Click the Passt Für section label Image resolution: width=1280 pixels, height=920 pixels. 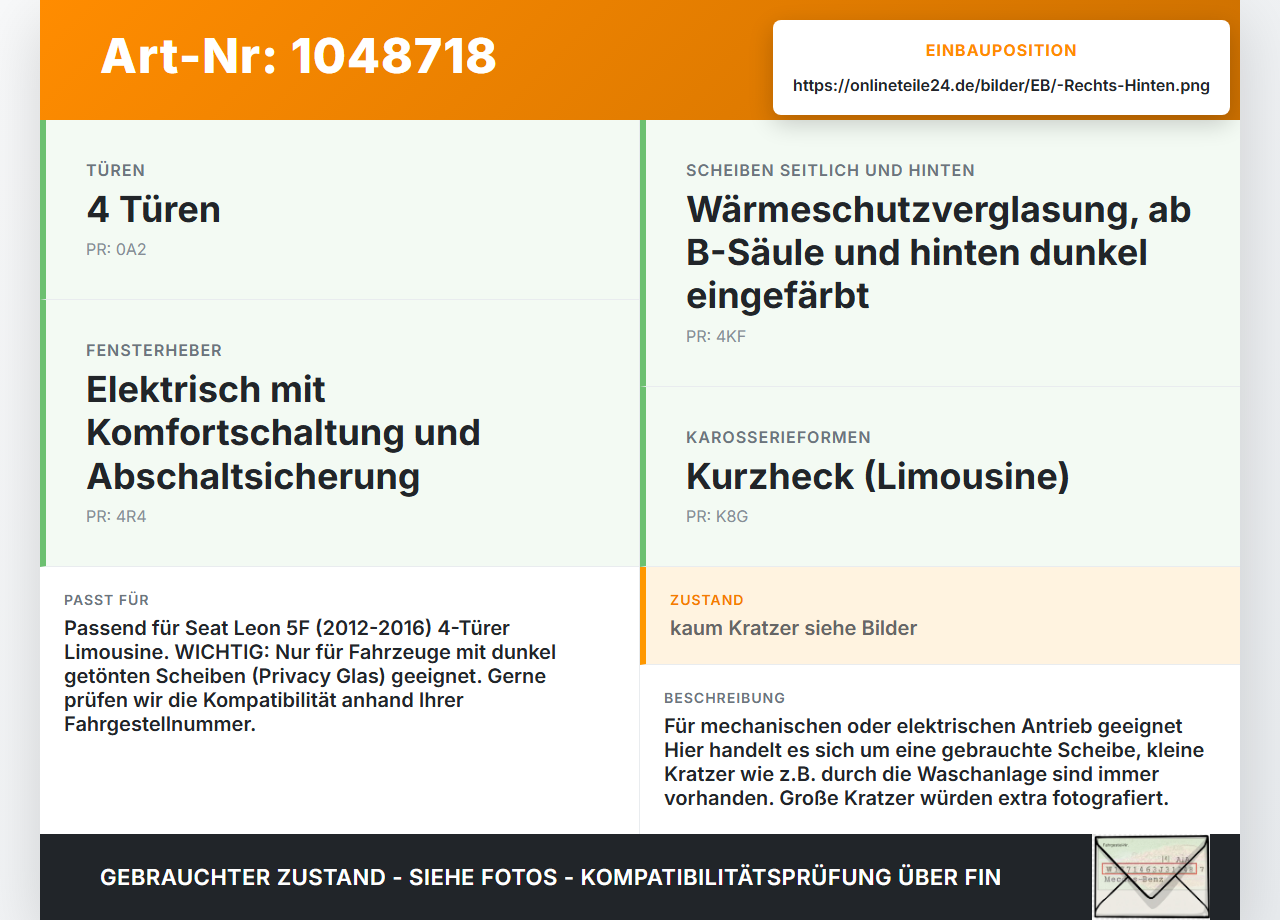(107, 600)
